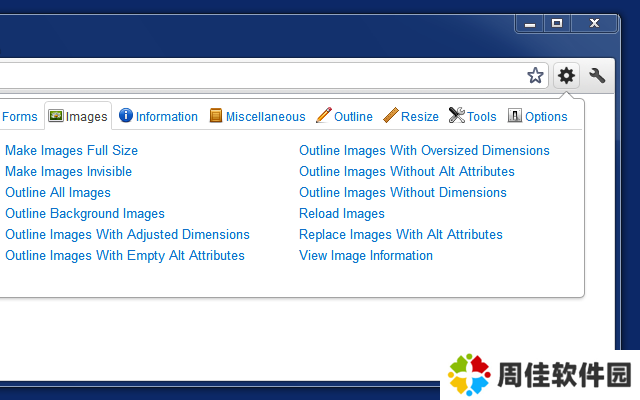Choose Make Images Invisible

pyautogui.click(x=68, y=172)
